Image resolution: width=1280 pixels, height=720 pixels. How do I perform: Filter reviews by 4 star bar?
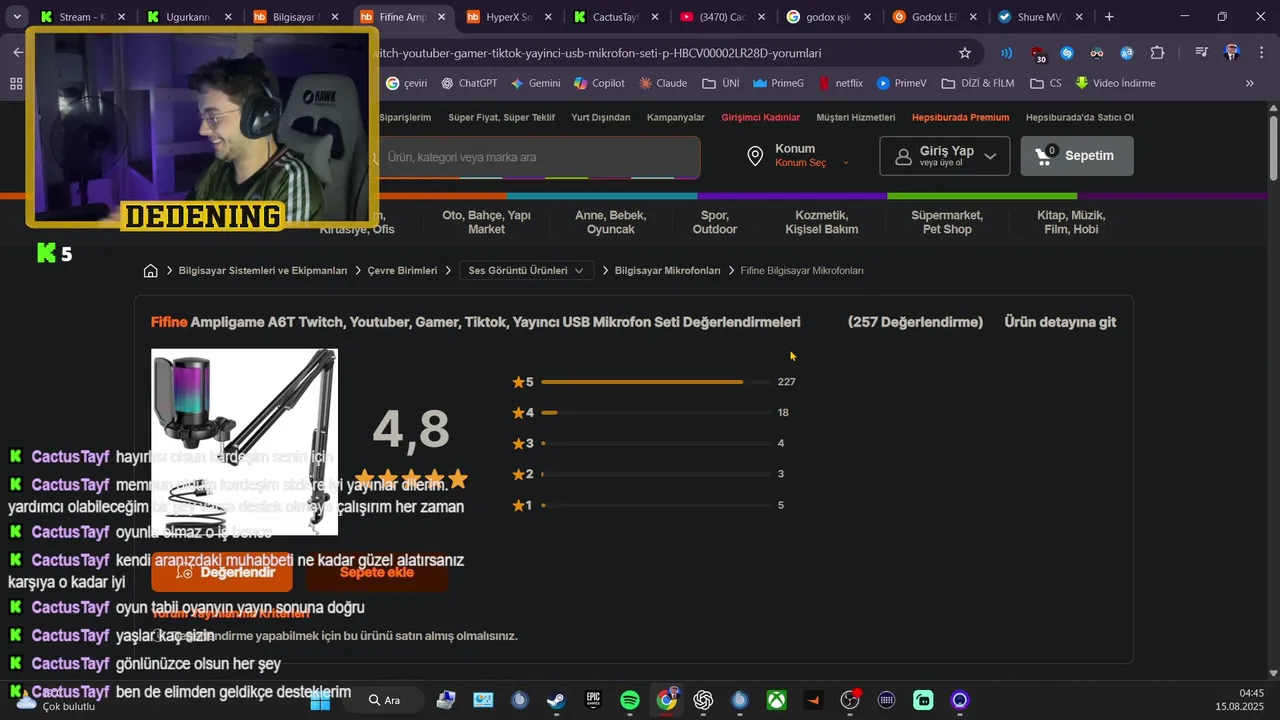point(654,413)
